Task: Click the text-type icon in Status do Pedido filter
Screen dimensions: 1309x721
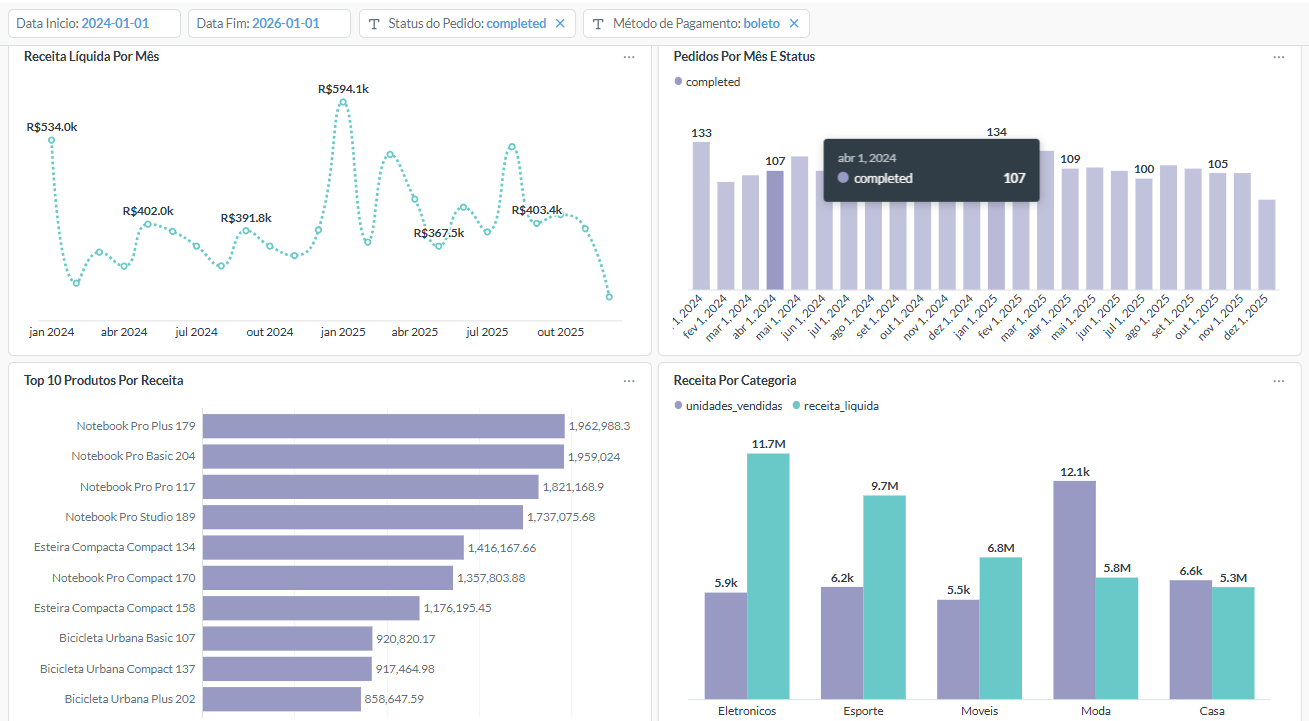Action: pyautogui.click(x=374, y=23)
